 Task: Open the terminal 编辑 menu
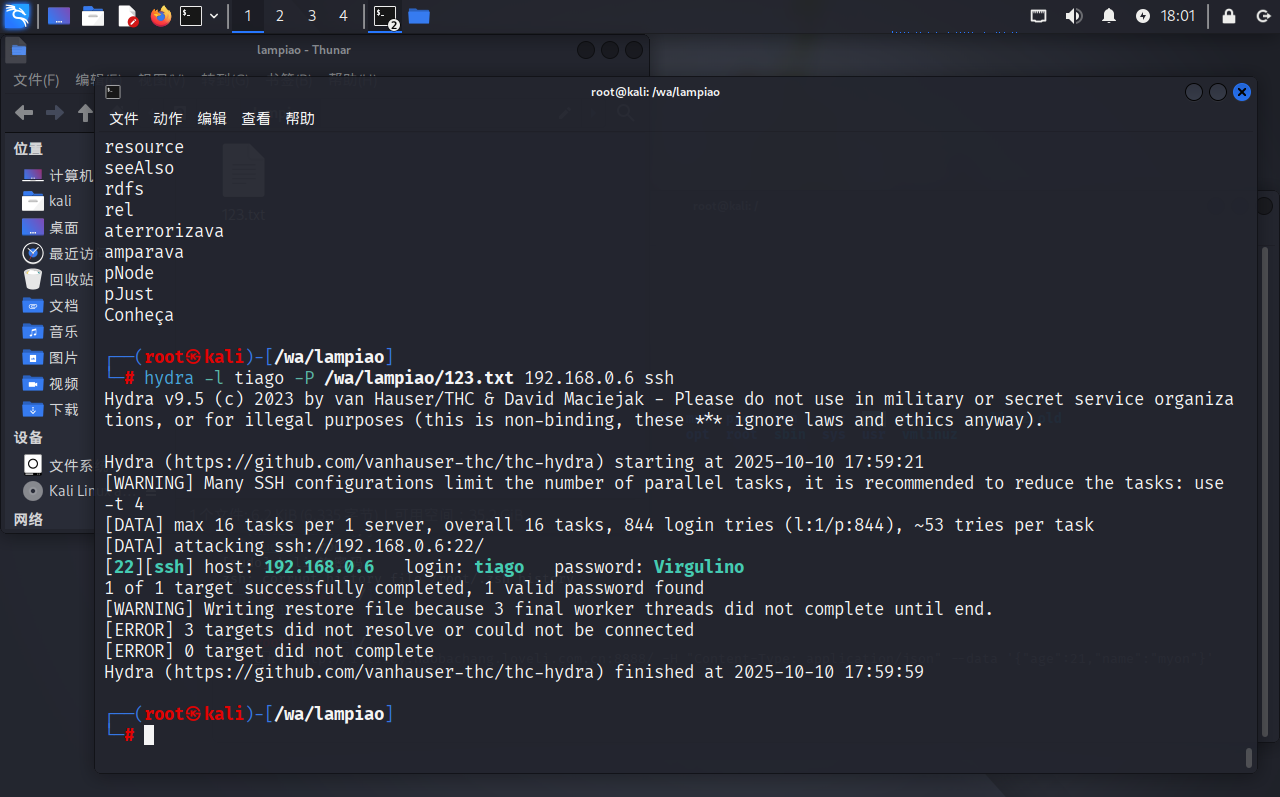pyautogui.click(x=212, y=118)
